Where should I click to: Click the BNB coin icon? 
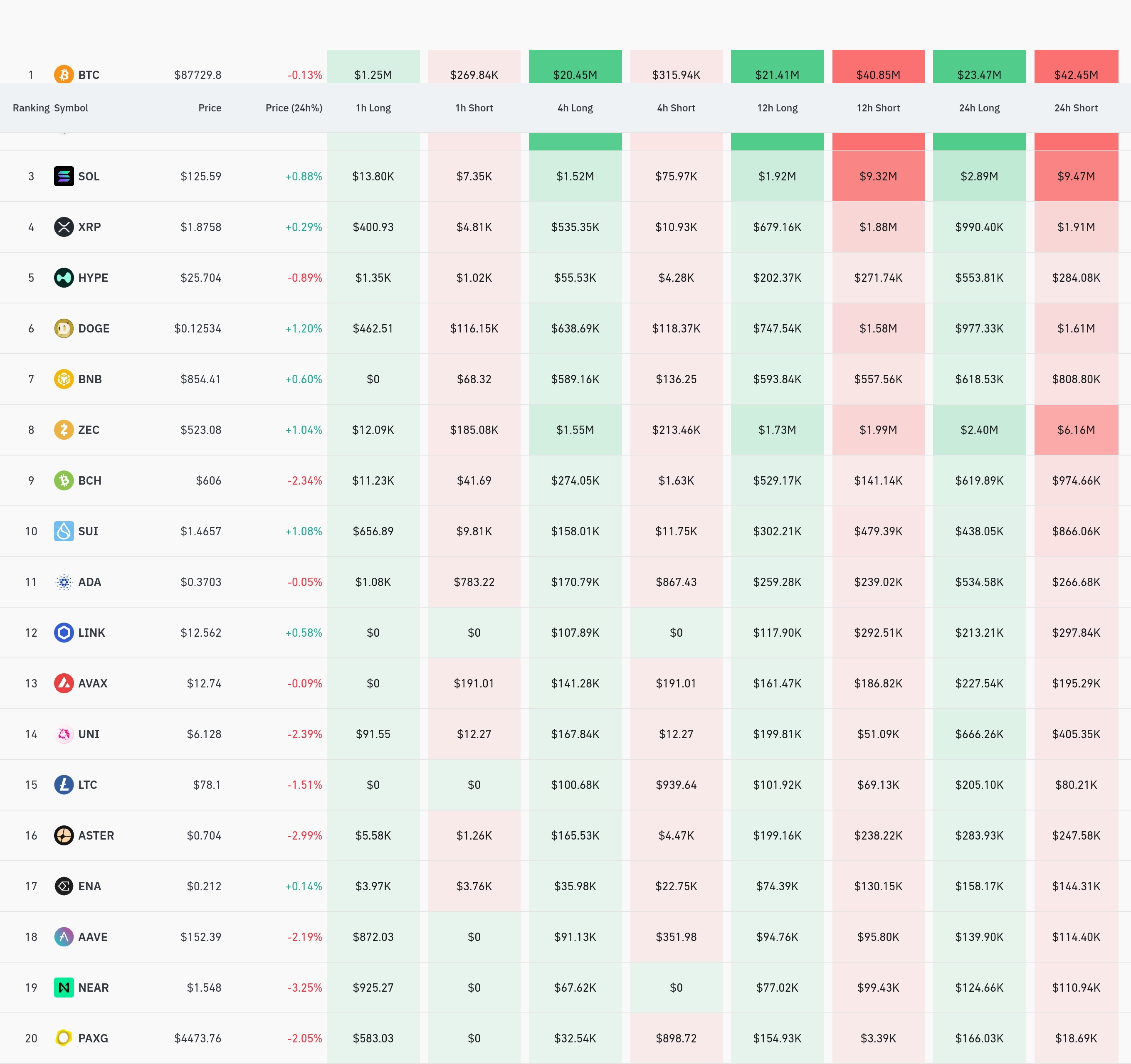pos(64,379)
